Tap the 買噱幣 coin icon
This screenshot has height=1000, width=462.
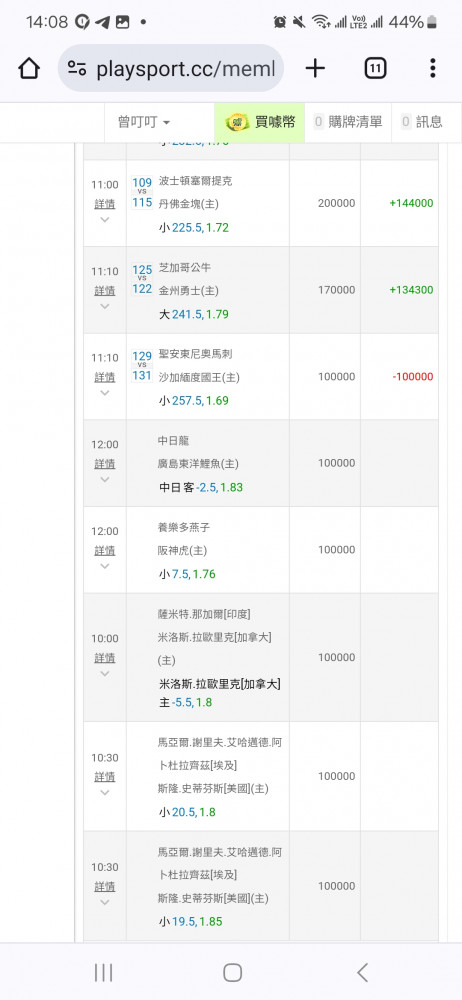coord(237,122)
